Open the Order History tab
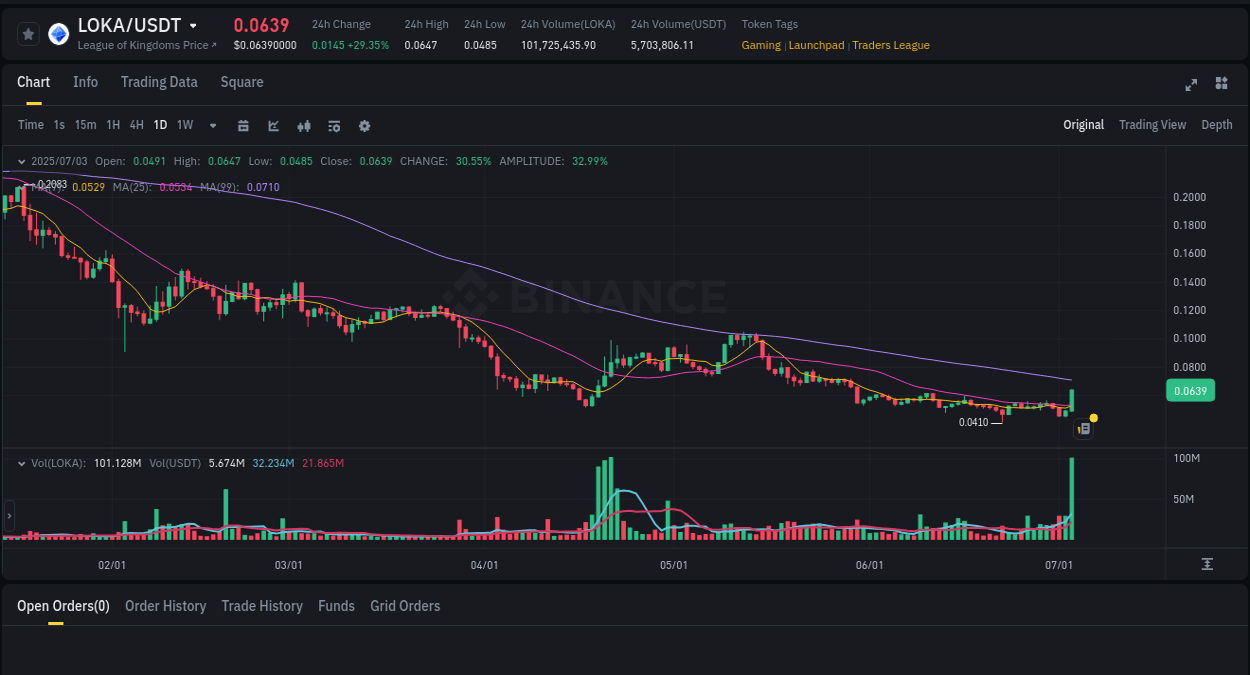 [x=165, y=606]
